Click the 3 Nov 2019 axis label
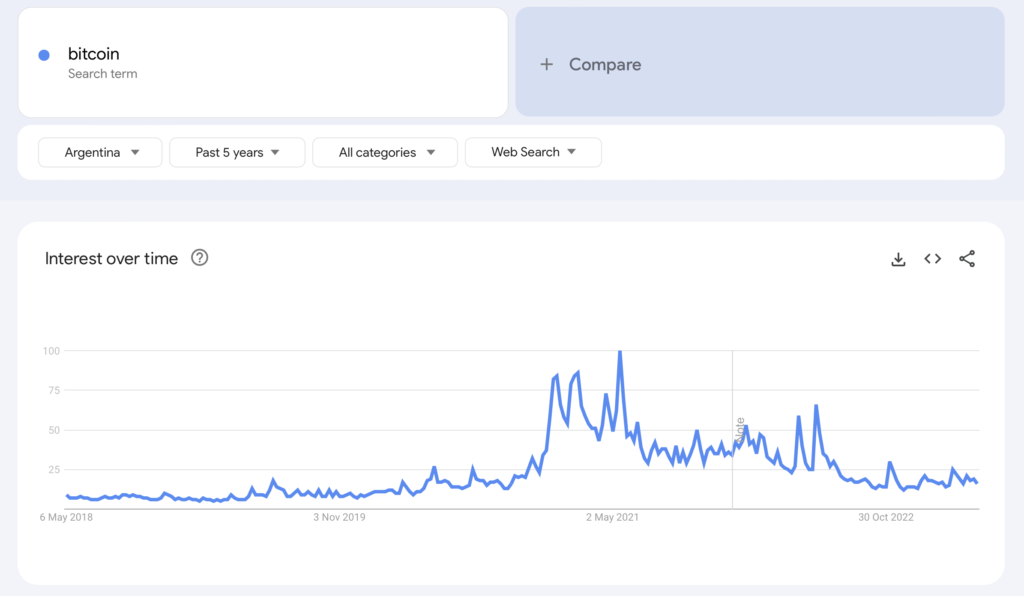The width and height of the screenshot is (1024, 596). 340,517
